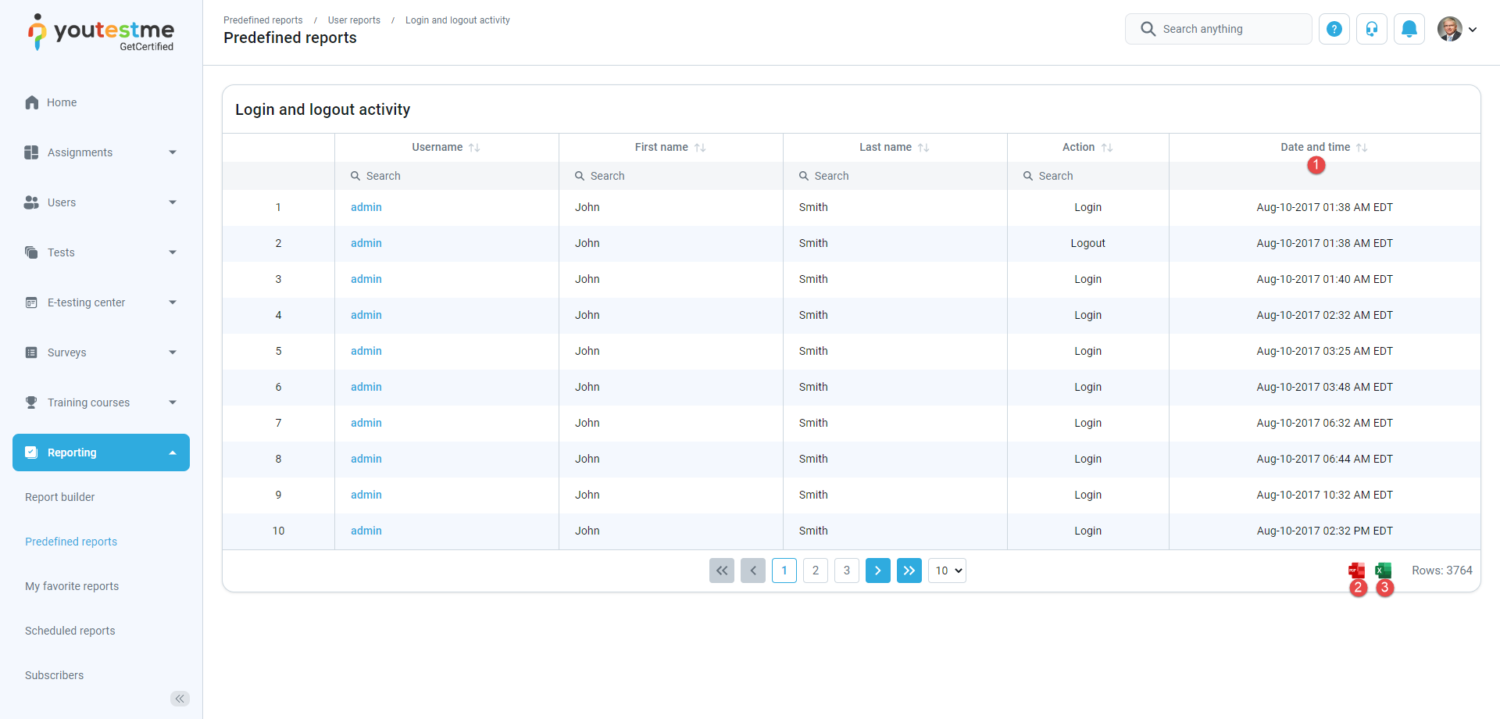Viewport: 1500px width, 719px height.
Task: Open the help question mark icon
Action: (x=1334, y=28)
